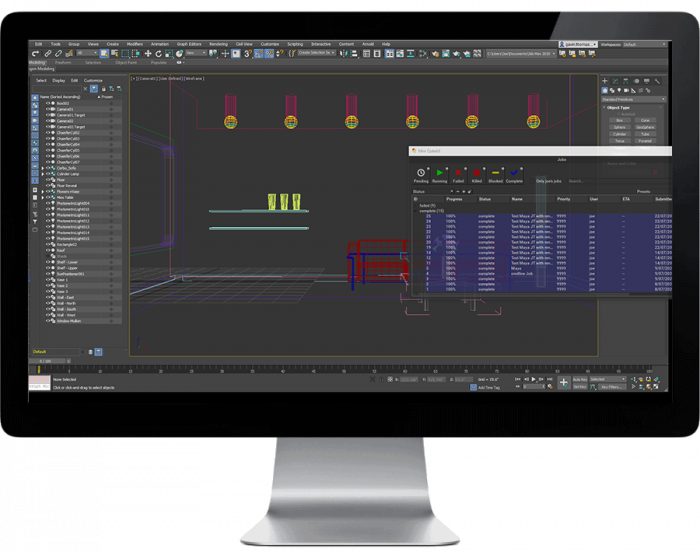Image resolution: width=700 pixels, height=552 pixels.
Task: Show the hidden Shade object
Action: point(48,256)
